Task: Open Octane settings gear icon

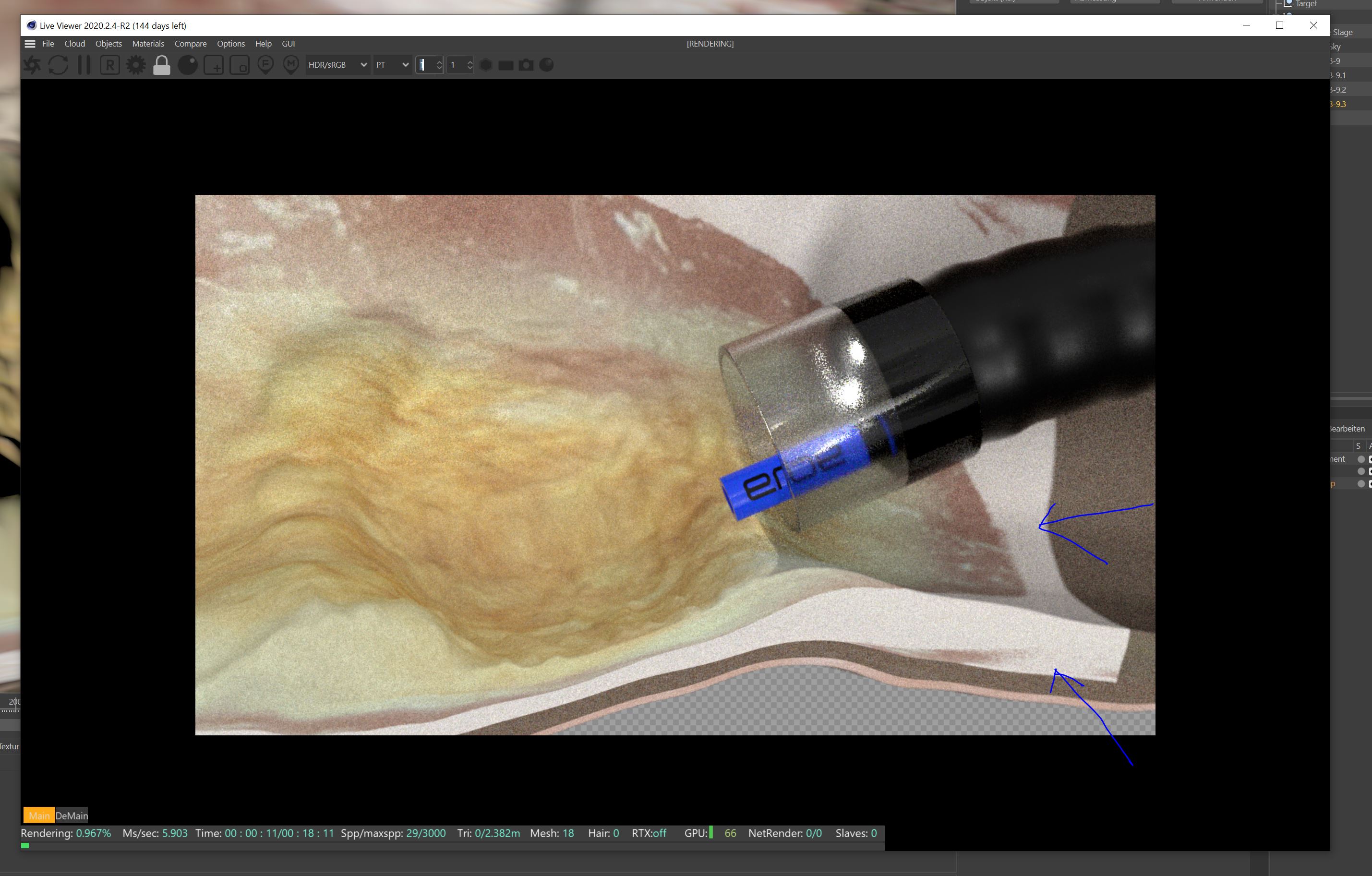Action: click(135, 65)
